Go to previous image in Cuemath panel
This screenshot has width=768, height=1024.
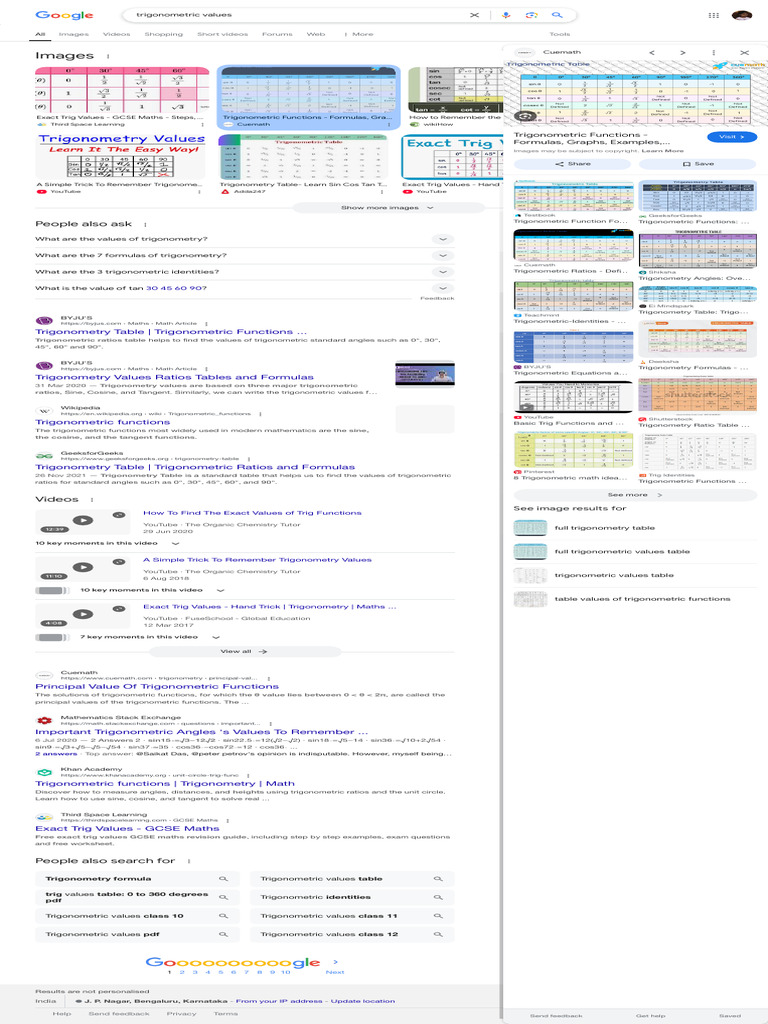click(x=652, y=52)
